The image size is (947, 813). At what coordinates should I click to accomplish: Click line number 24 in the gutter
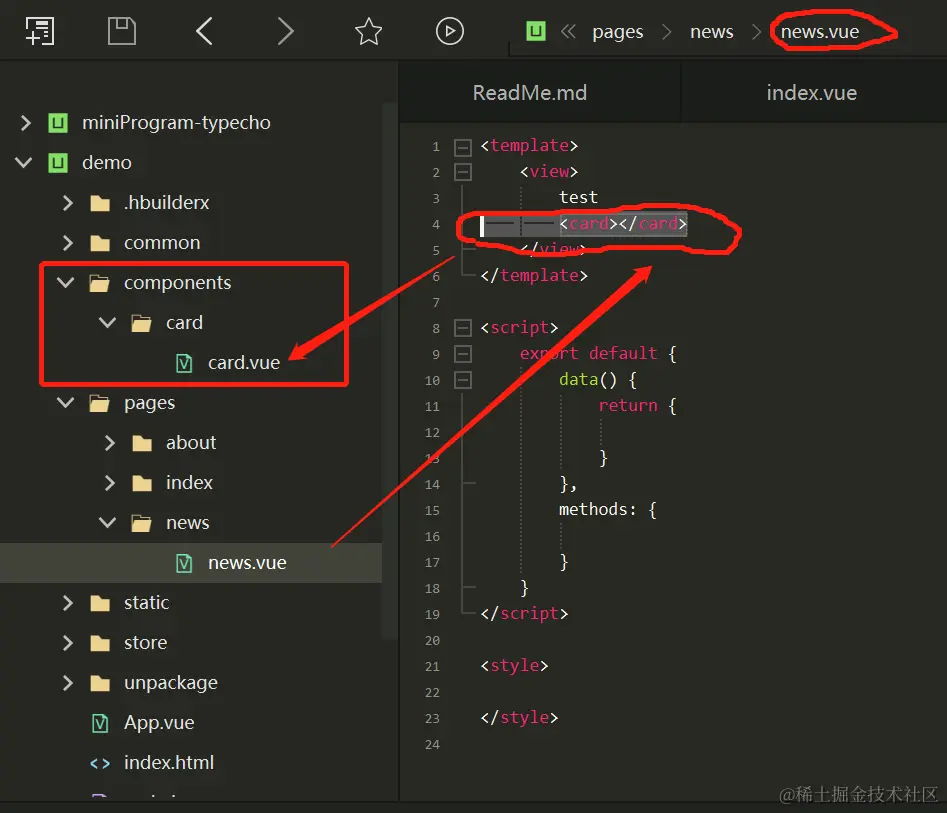click(x=432, y=744)
